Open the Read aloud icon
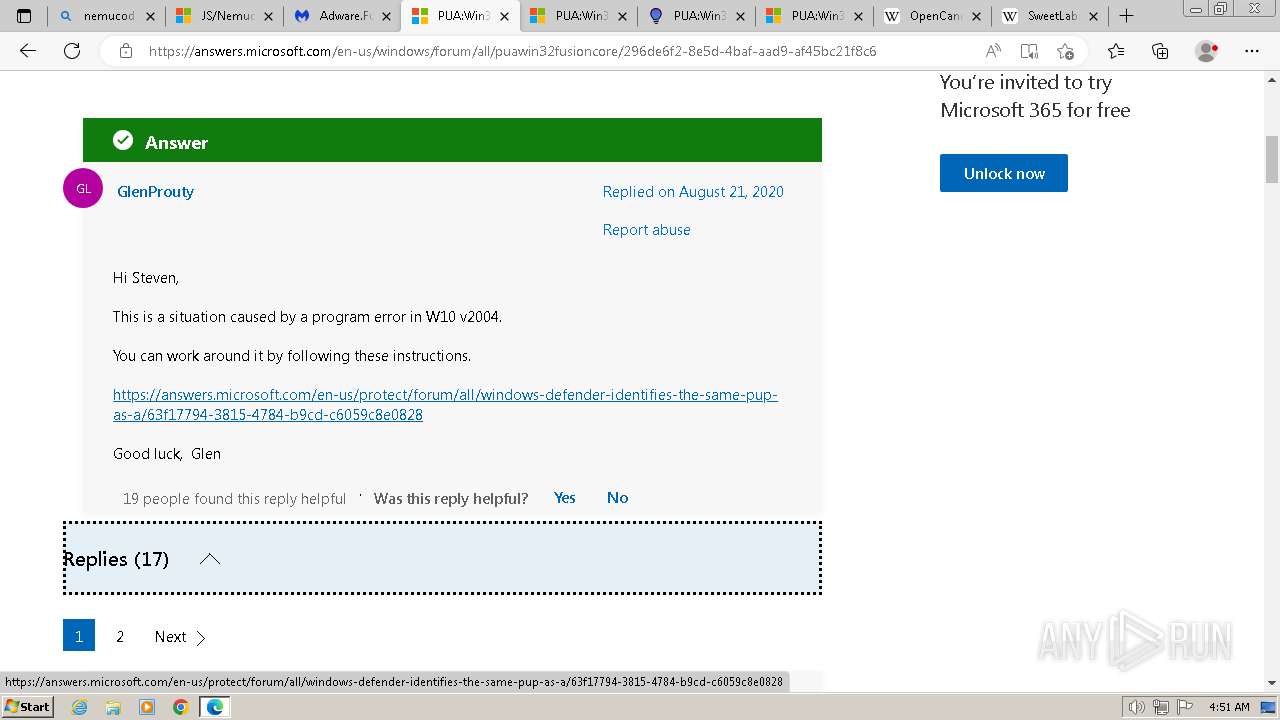 click(x=993, y=51)
